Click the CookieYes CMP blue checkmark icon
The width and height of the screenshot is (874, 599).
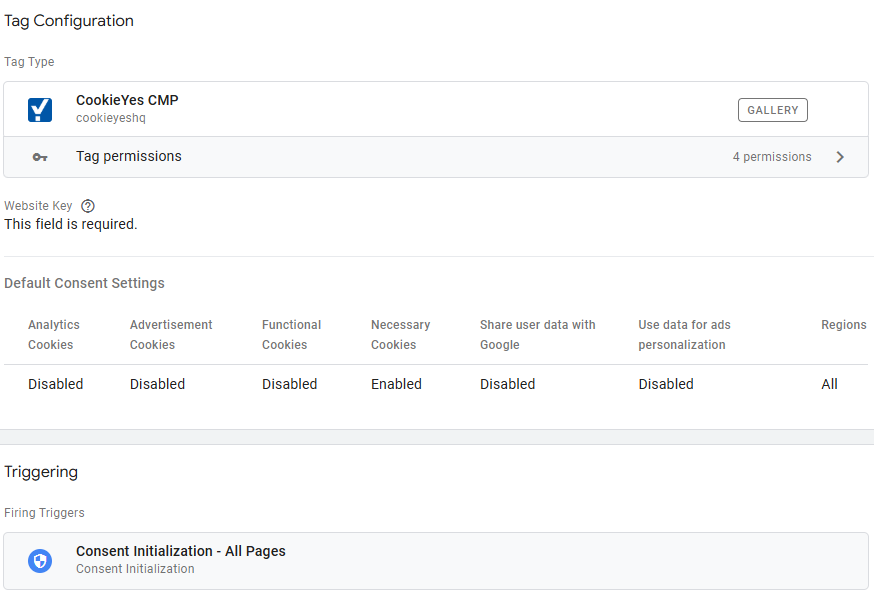tap(40, 109)
